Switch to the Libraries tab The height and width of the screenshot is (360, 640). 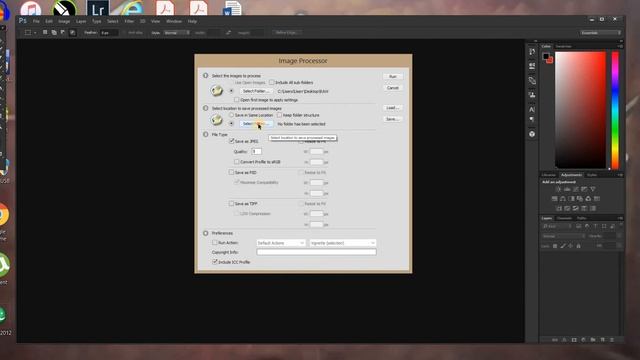tap(549, 175)
